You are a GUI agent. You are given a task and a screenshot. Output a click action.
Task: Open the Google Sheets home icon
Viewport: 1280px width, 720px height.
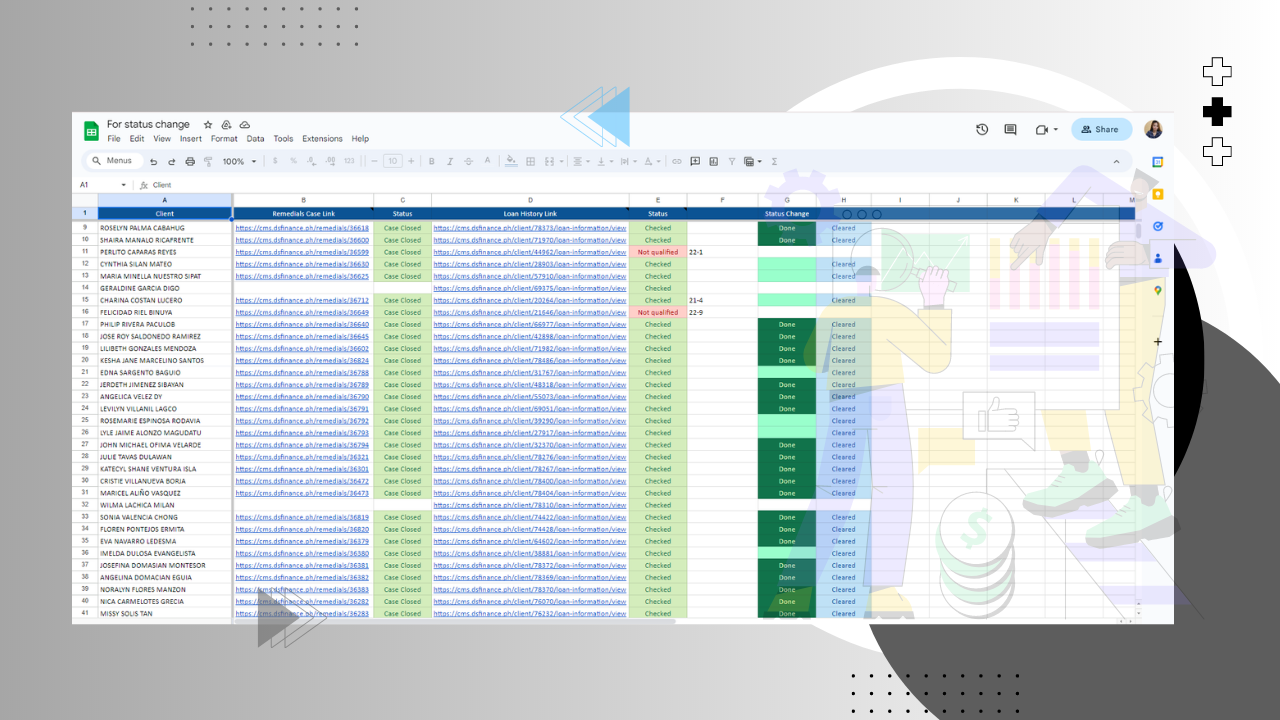pos(91,131)
